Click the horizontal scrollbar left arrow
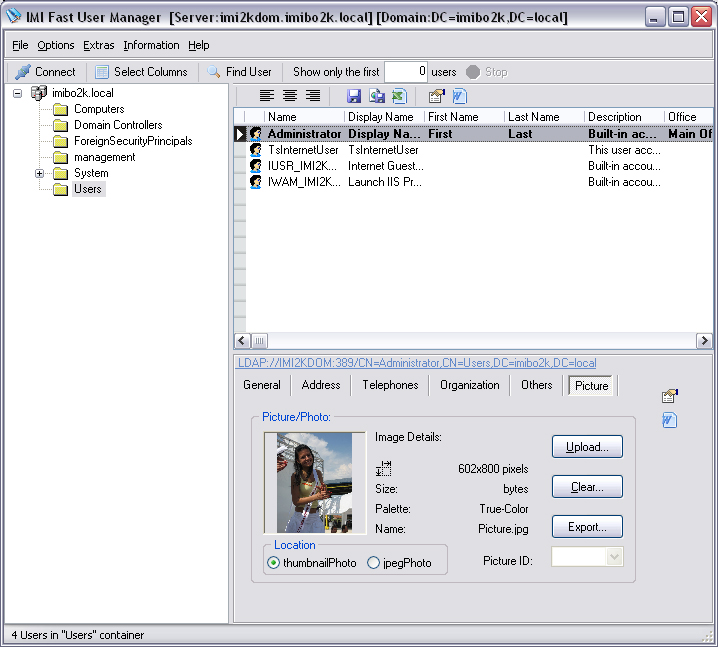 [242, 340]
